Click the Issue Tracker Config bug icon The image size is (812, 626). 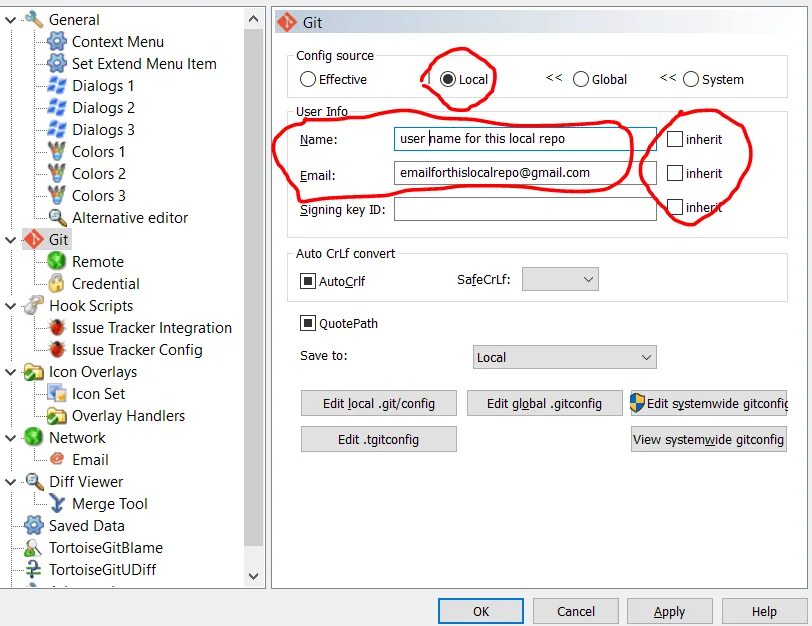click(x=56, y=350)
